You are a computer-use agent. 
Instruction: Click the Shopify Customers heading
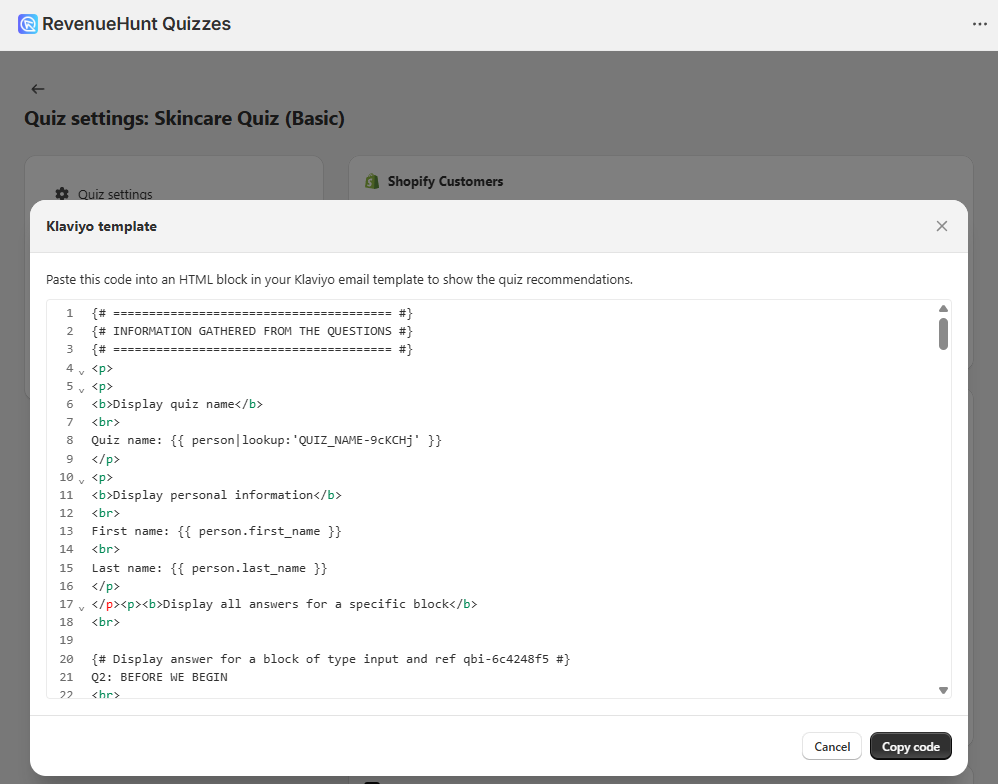(446, 181)
